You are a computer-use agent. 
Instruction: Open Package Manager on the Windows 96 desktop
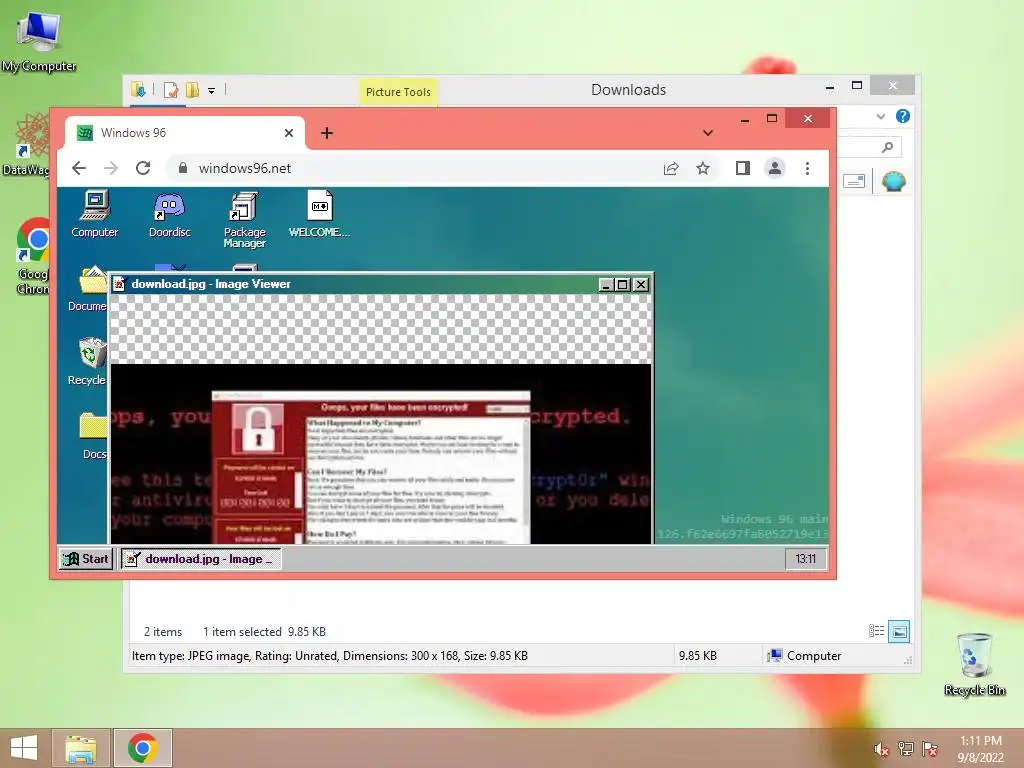click(244, 219)
